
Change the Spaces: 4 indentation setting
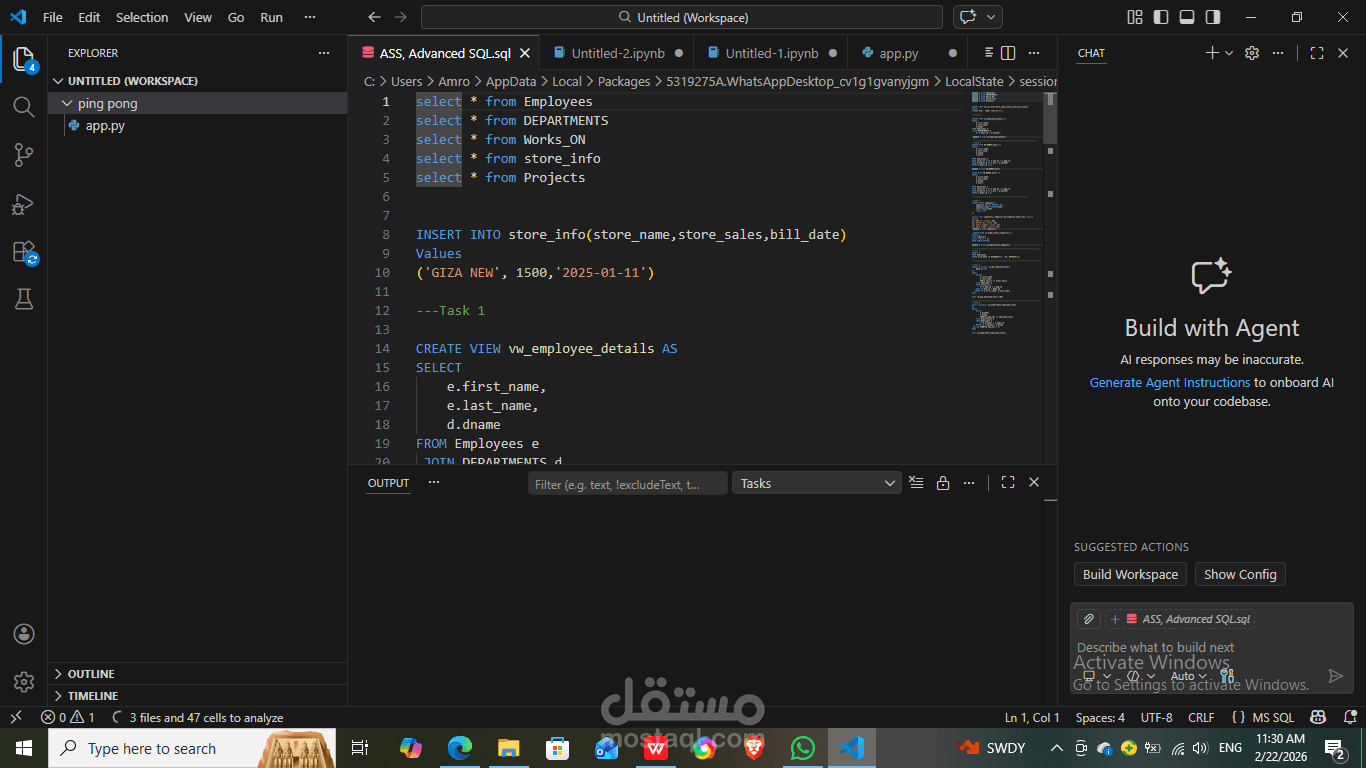tap(1100, 717)
